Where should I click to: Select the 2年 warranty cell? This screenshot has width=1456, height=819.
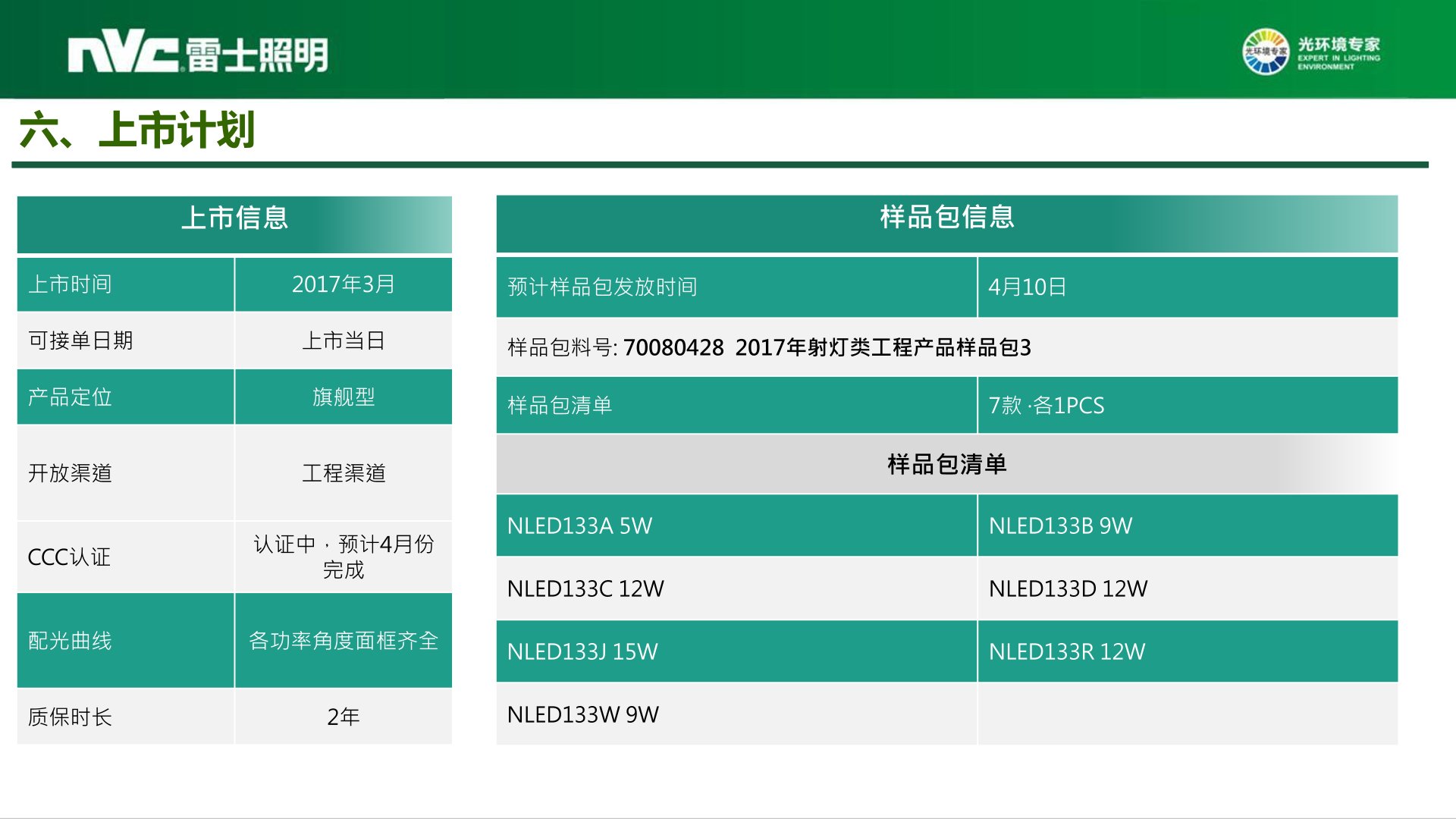pos(343,717)
